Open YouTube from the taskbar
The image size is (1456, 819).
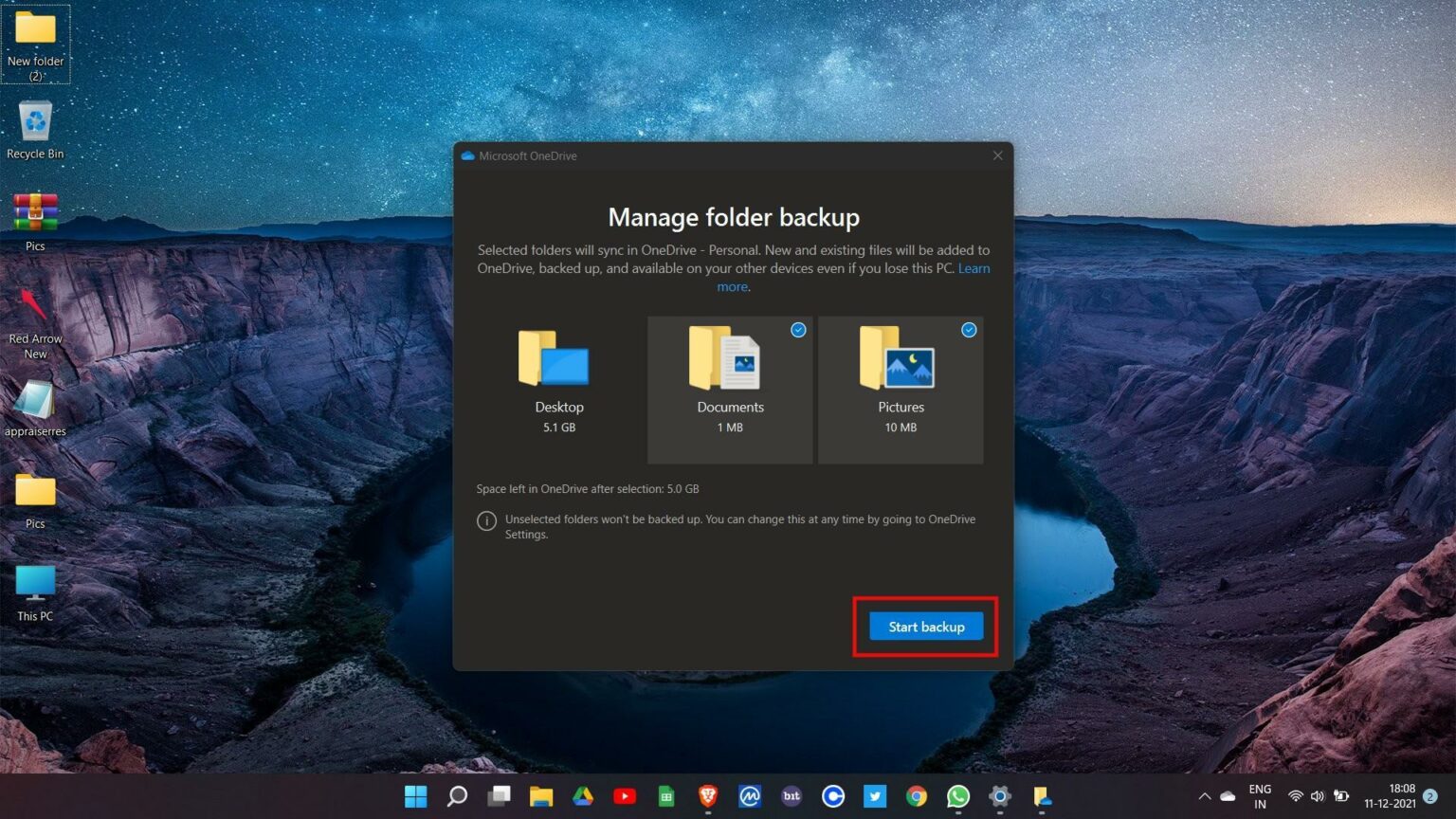tap(625, 796)
